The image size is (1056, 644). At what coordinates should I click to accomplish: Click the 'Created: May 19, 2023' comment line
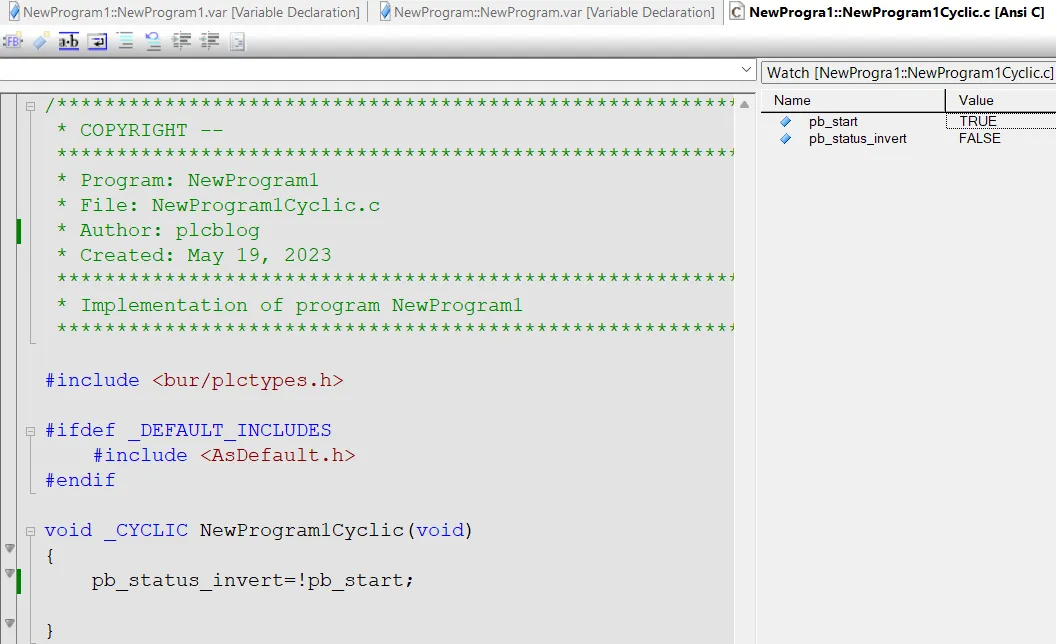coord(194,255)
